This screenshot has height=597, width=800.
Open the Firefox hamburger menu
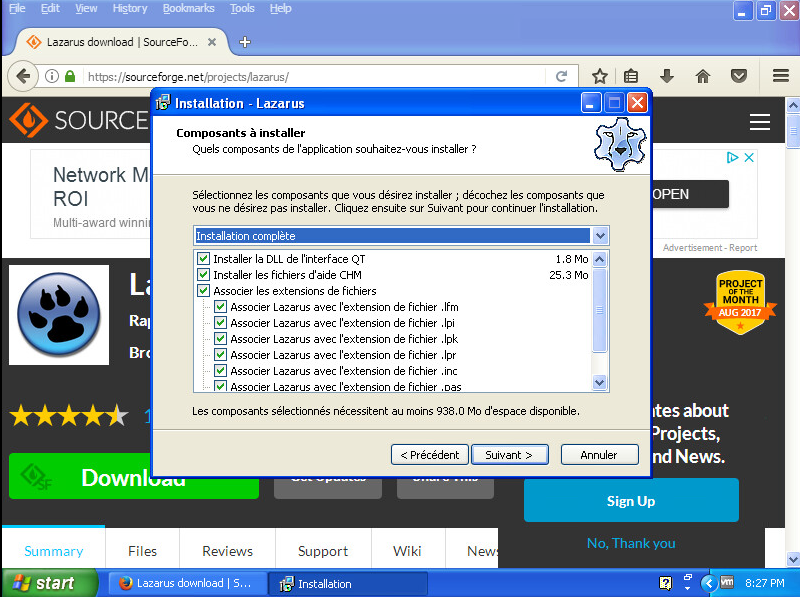pos(781,77)
